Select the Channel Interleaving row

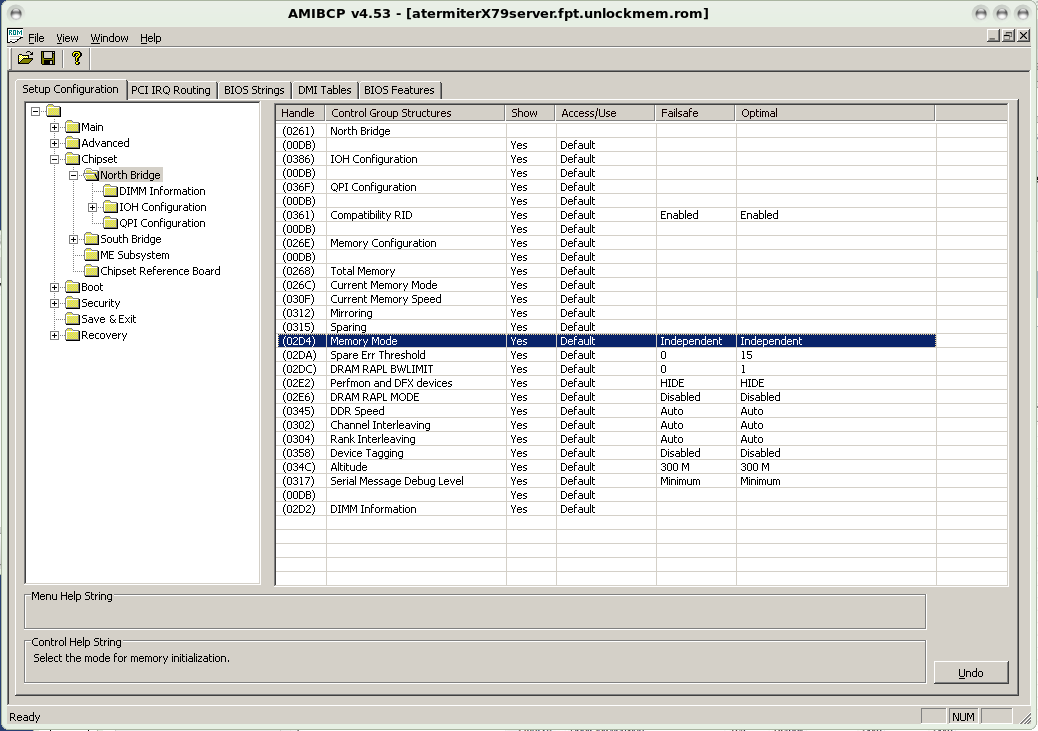(606, 425)
